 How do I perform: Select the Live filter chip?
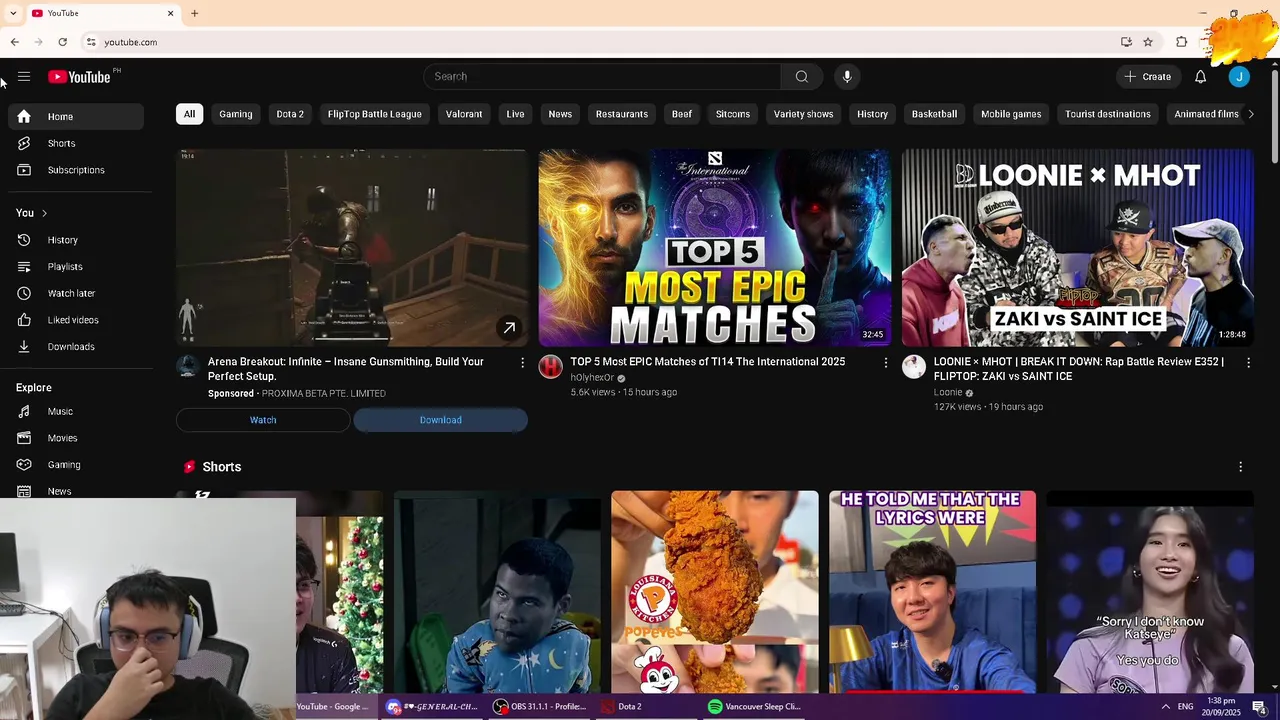(515, 114)
